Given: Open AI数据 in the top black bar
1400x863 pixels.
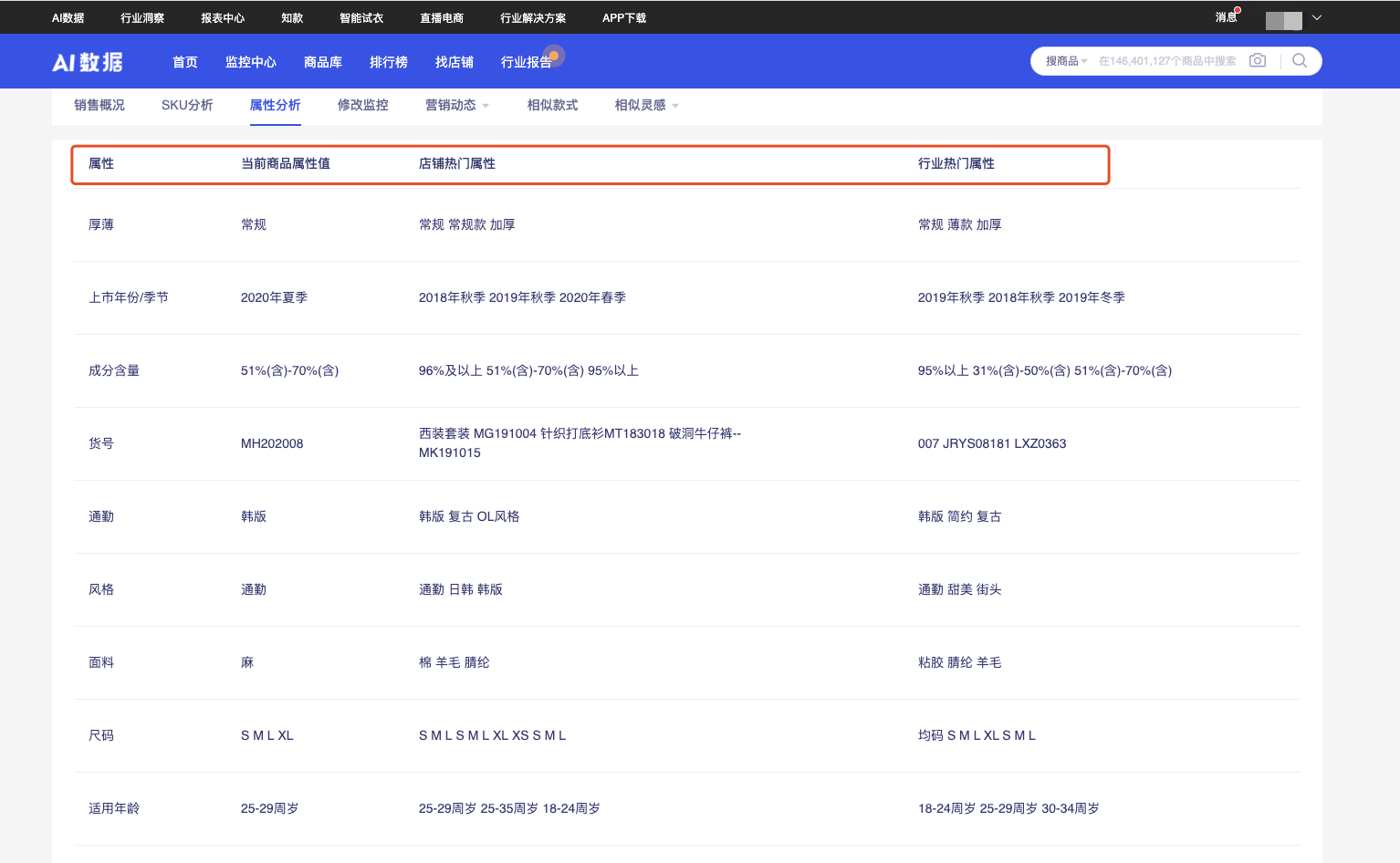Looking at the screenshot, I should click(68, 17).
